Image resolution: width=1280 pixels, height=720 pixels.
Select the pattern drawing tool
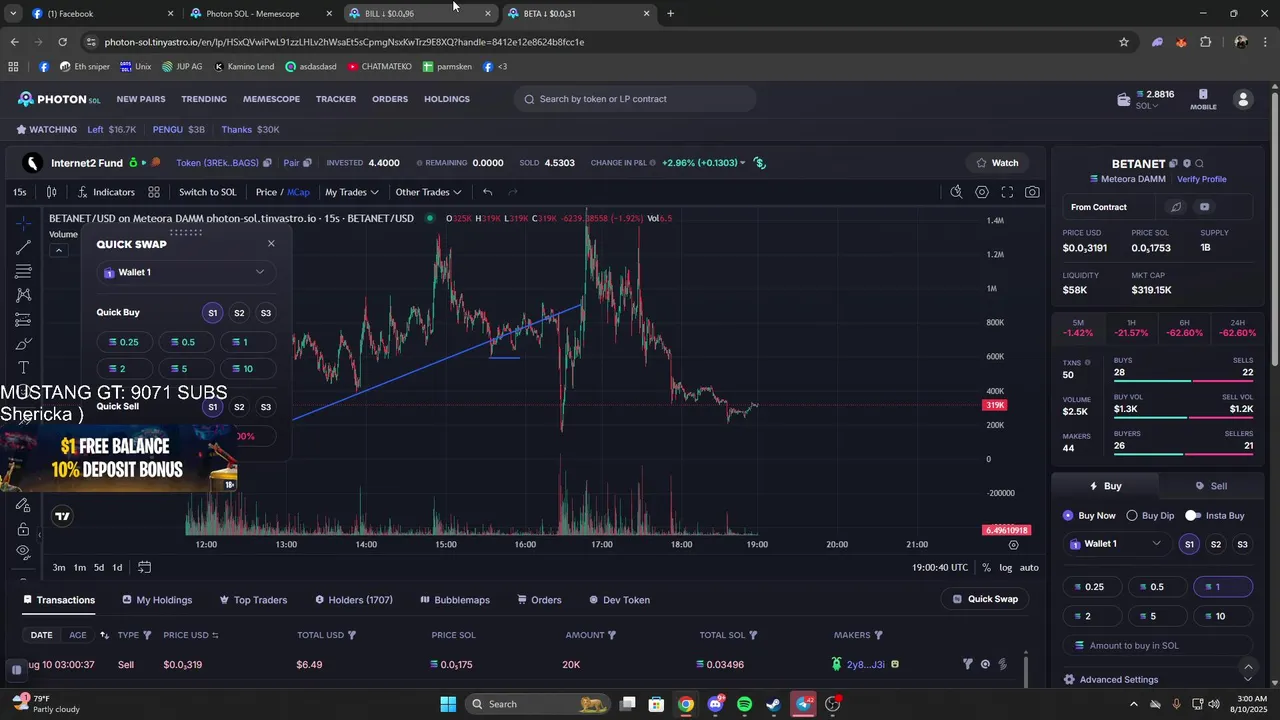coord(23,295)
